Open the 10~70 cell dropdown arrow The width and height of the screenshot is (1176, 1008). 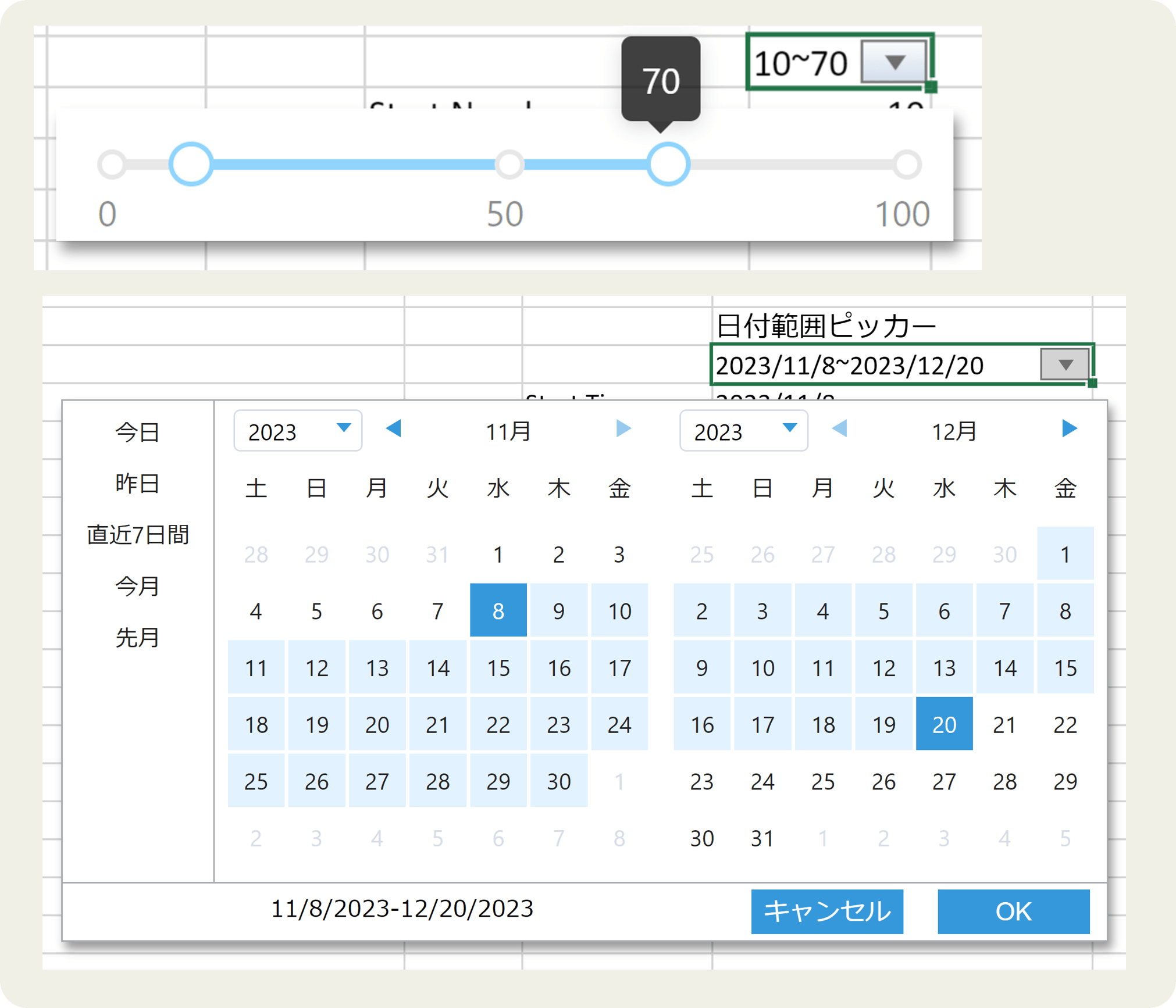tap(894, 62)
